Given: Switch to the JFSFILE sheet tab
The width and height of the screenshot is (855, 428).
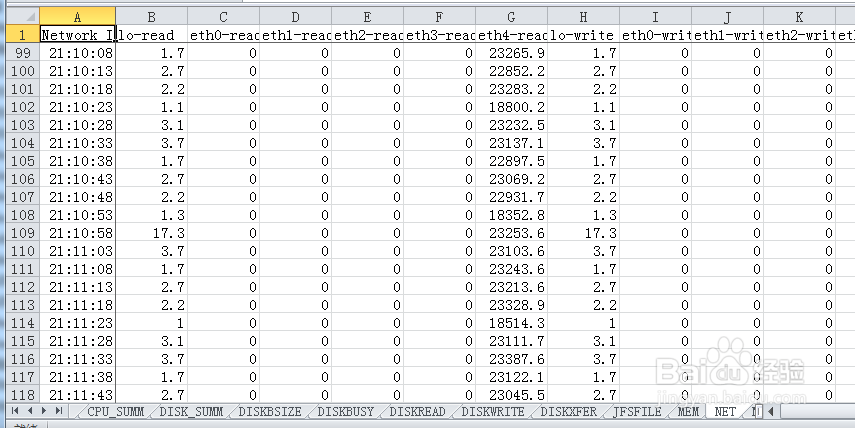Looking at the screenshot, I should [x=637, y=412].
